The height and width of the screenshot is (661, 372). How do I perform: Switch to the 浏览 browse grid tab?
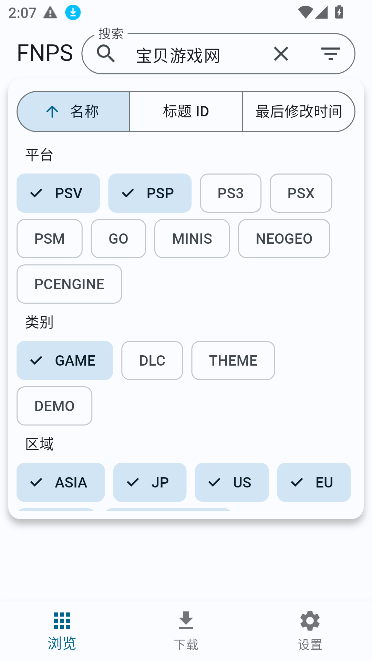(62, 631)
